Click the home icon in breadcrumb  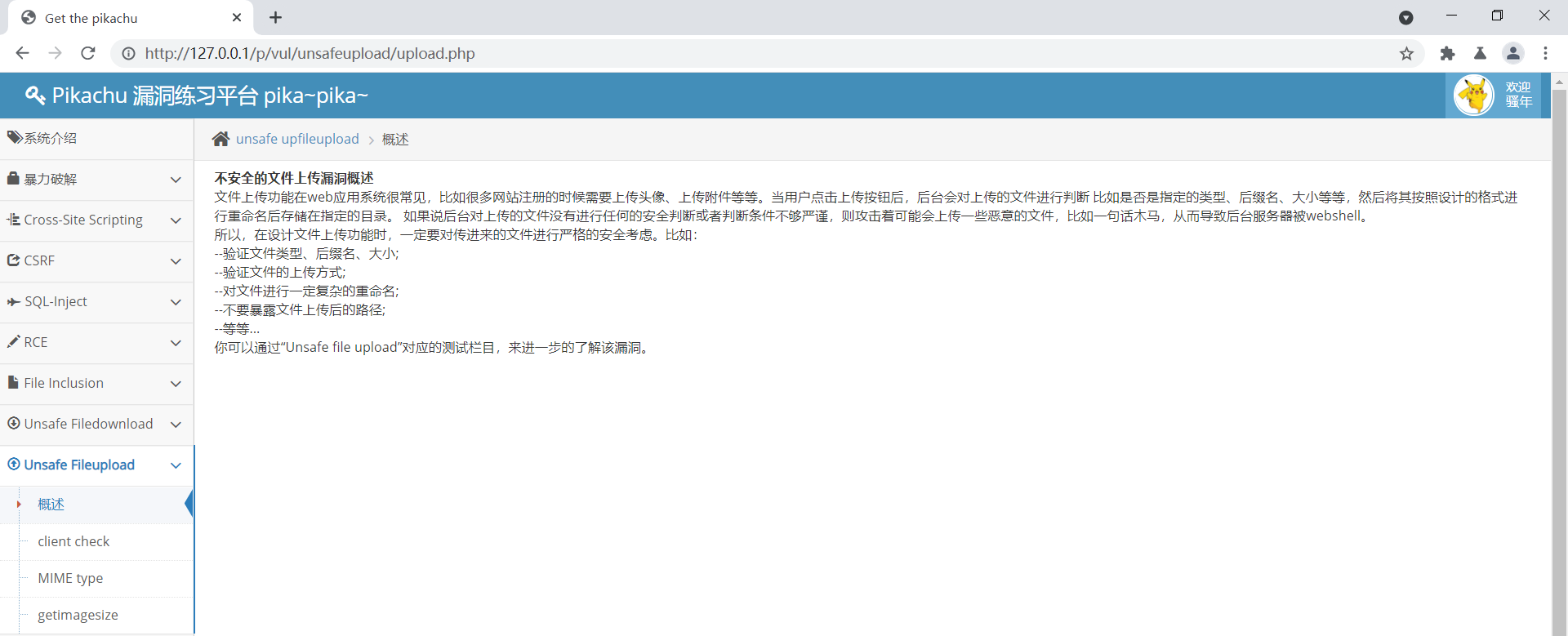click(x=220, y=139)
